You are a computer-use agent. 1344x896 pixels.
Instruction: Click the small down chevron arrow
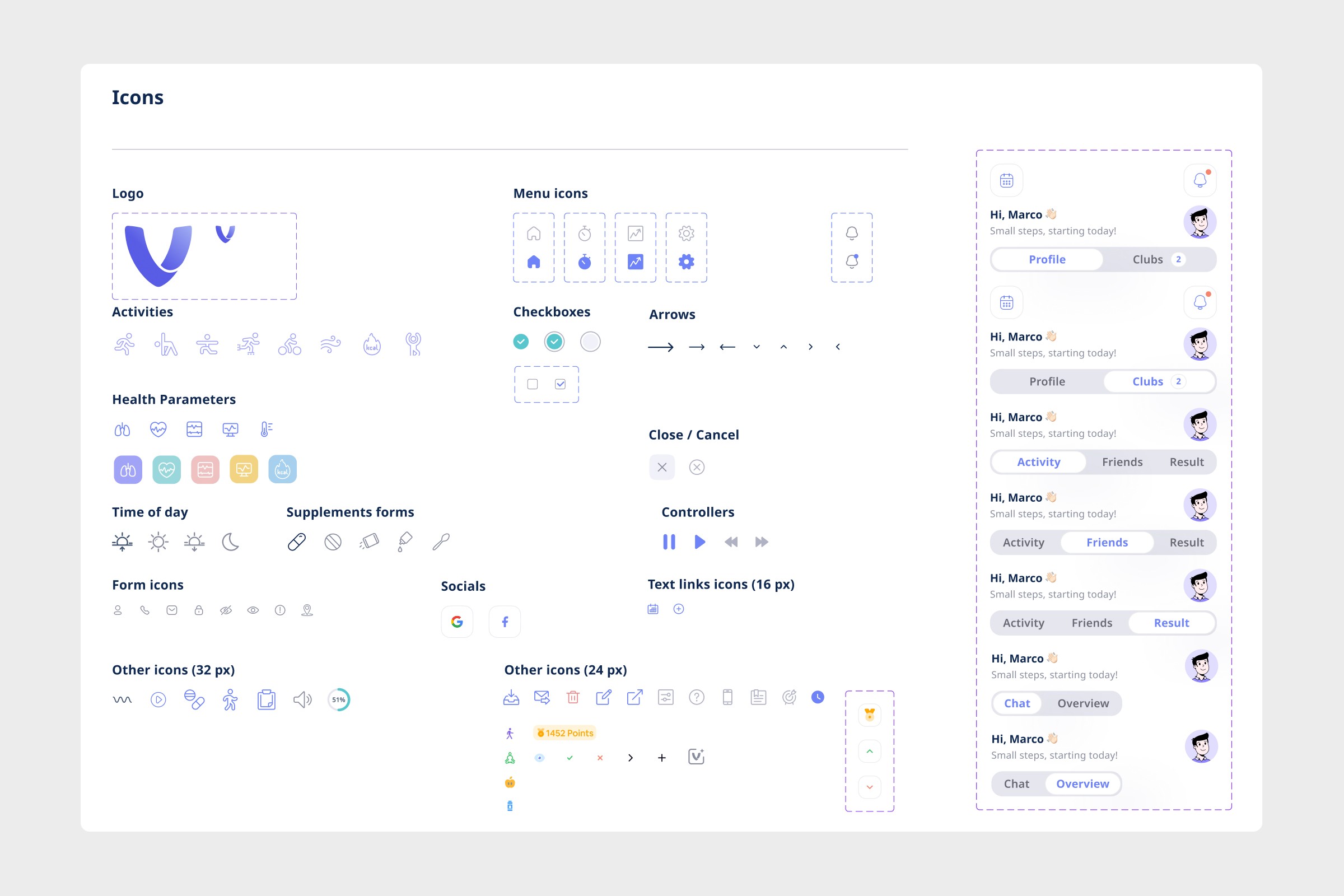(756, 347)
